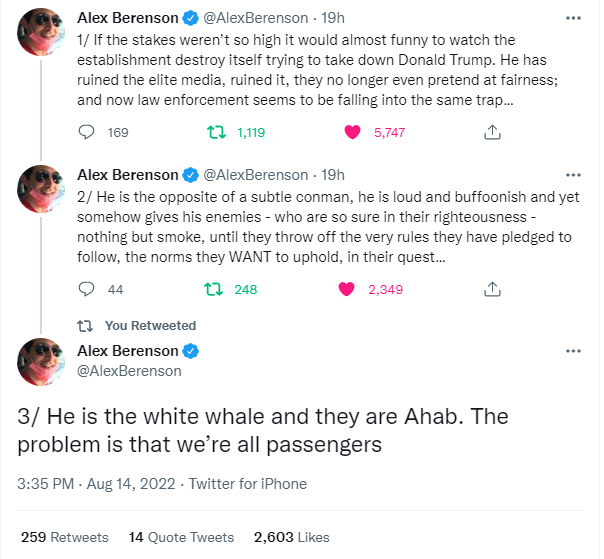Reply to the first tweet (169 replies)

[x=87, y=131]
